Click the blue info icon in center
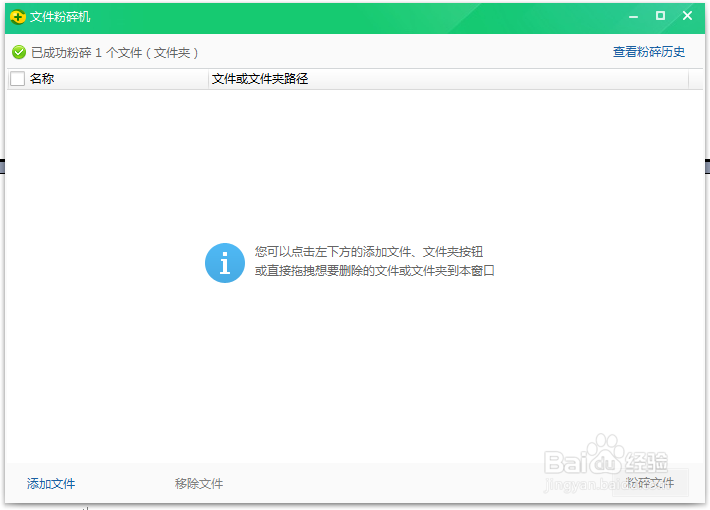710x510 pixels. [x=225, y=263]
